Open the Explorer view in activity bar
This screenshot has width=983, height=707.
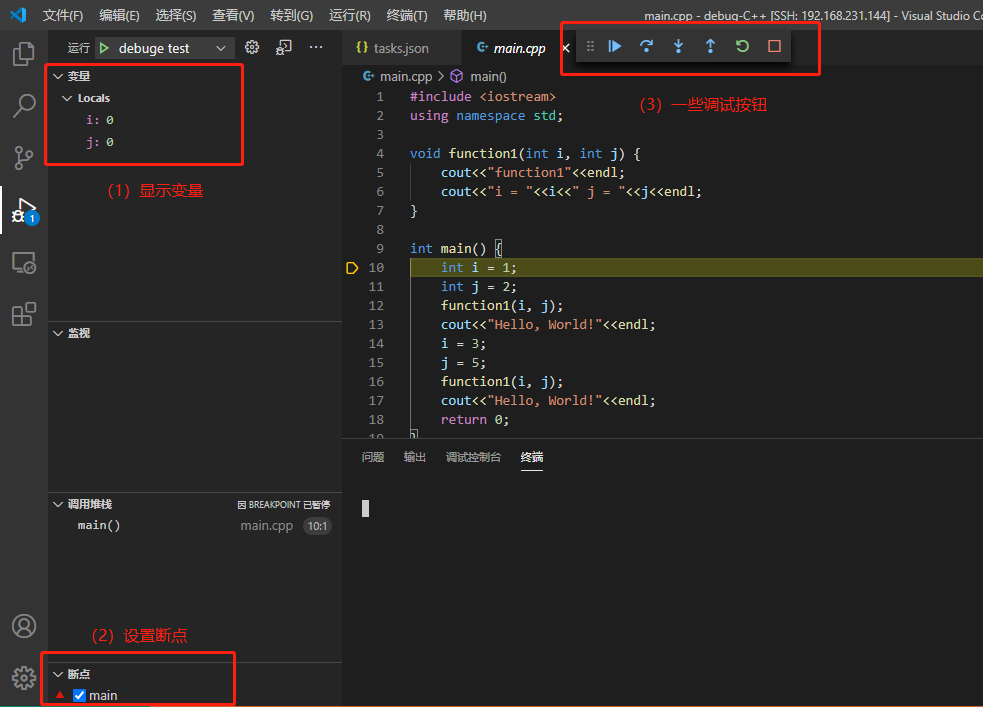point(24,54)
